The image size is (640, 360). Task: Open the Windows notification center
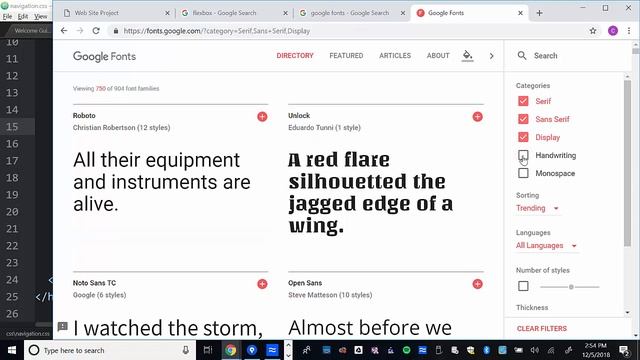[624, 350]
